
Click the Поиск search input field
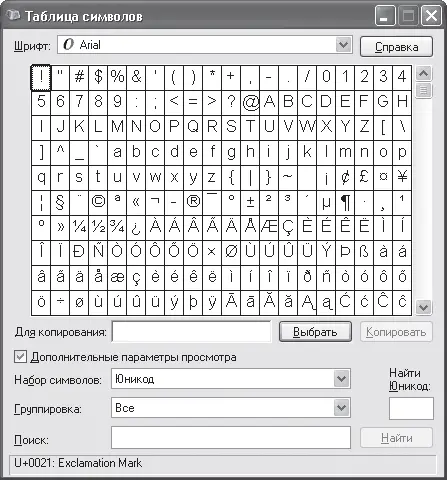pyautogui.click(x=231, y=437)
